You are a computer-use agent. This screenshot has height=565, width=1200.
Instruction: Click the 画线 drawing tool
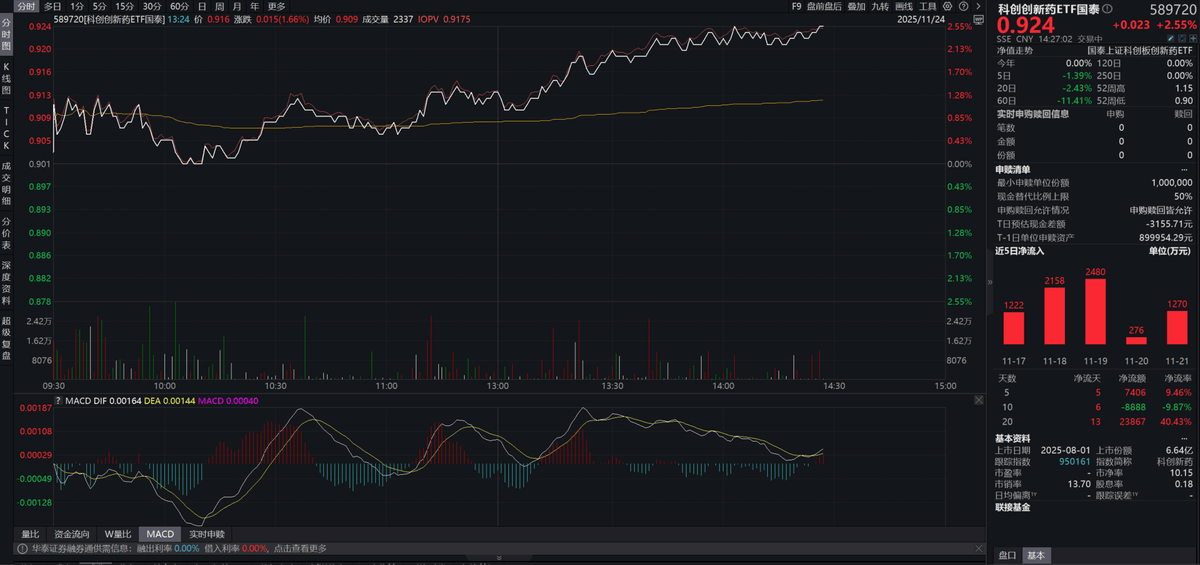point(904,6)
